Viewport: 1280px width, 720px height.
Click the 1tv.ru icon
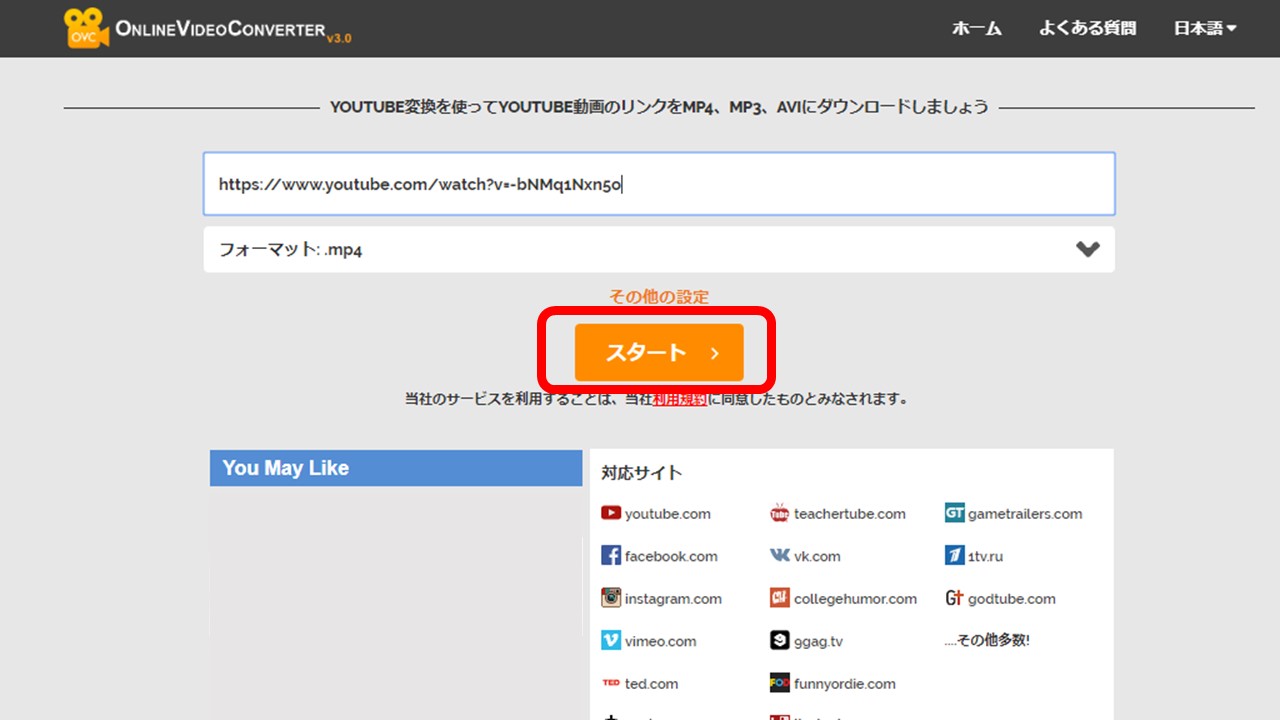954,556
